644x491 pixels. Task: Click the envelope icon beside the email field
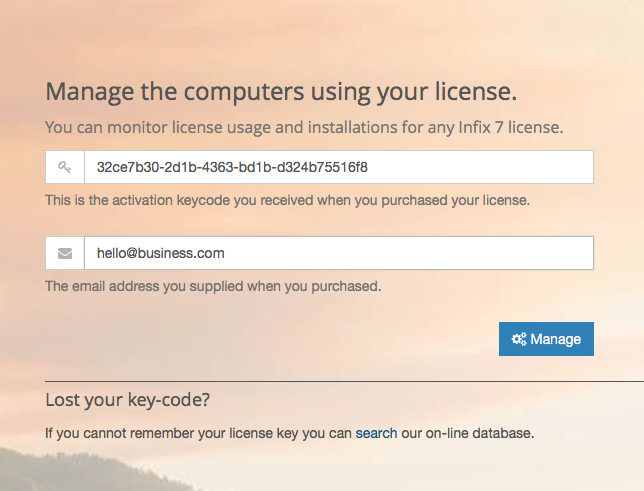(x=65, y=253)
